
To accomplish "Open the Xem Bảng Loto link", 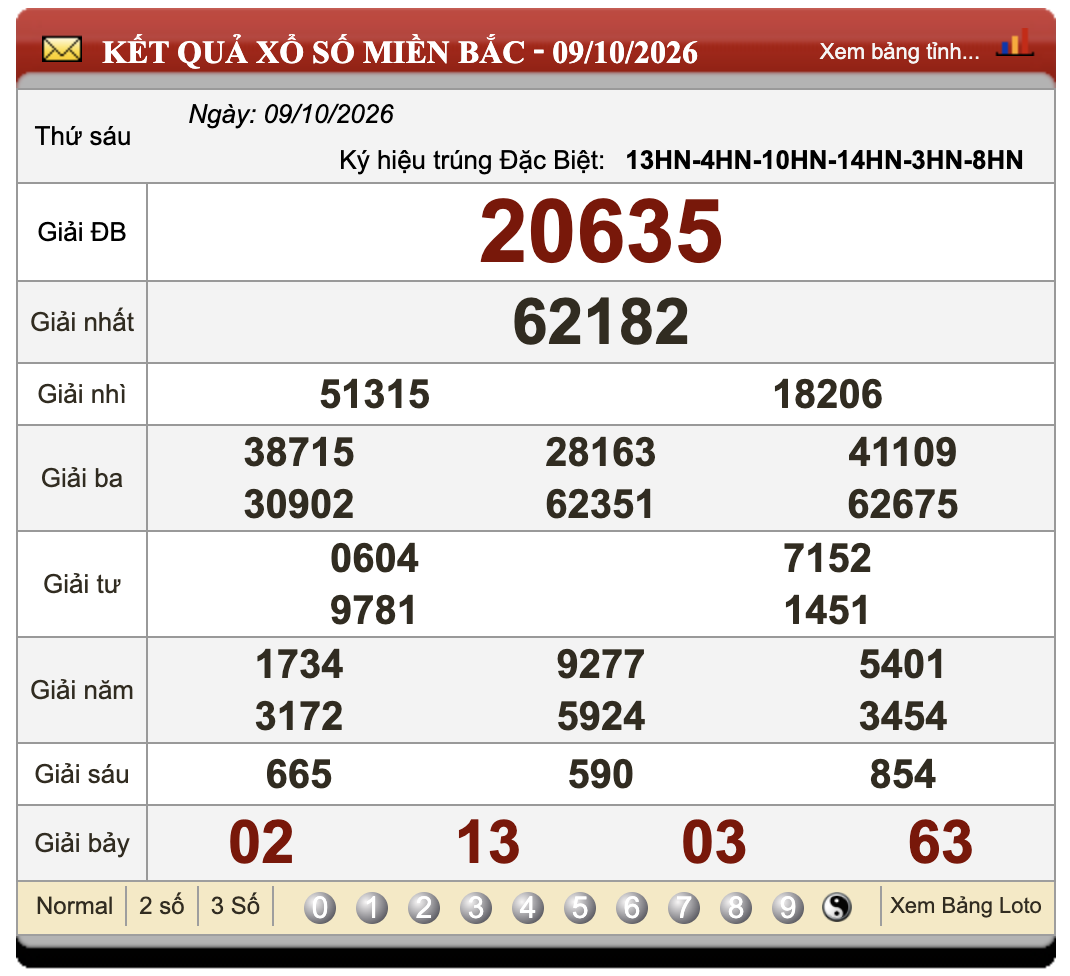I will pyautogui.click(x=966, y=906).
